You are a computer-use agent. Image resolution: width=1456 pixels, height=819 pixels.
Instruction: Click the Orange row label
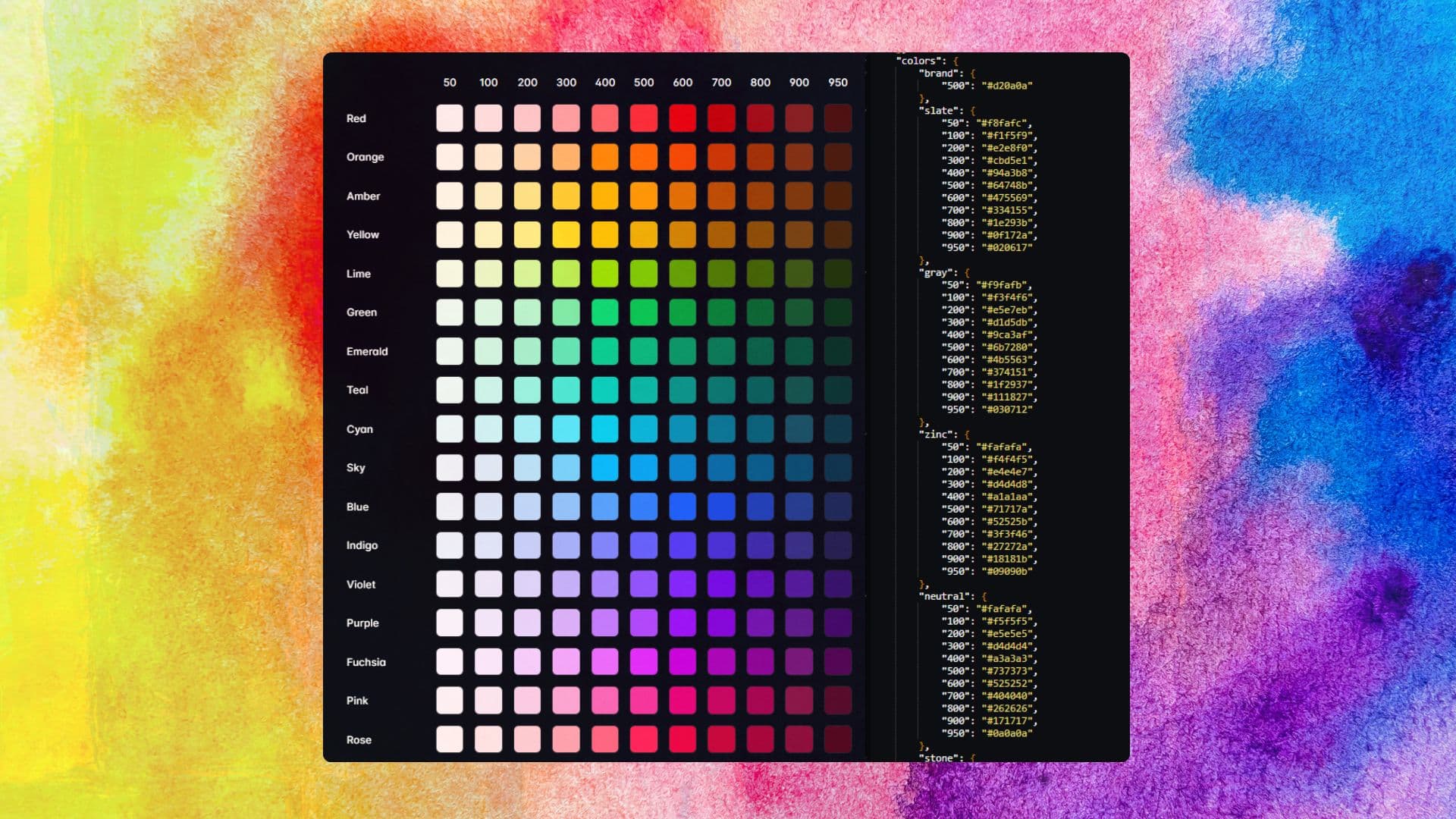click(365, 157)
